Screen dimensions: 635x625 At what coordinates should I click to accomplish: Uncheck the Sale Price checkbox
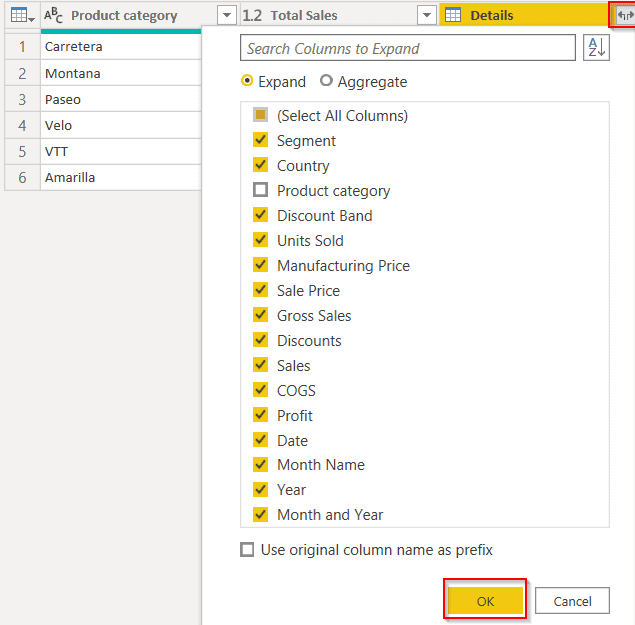(260, 290)
